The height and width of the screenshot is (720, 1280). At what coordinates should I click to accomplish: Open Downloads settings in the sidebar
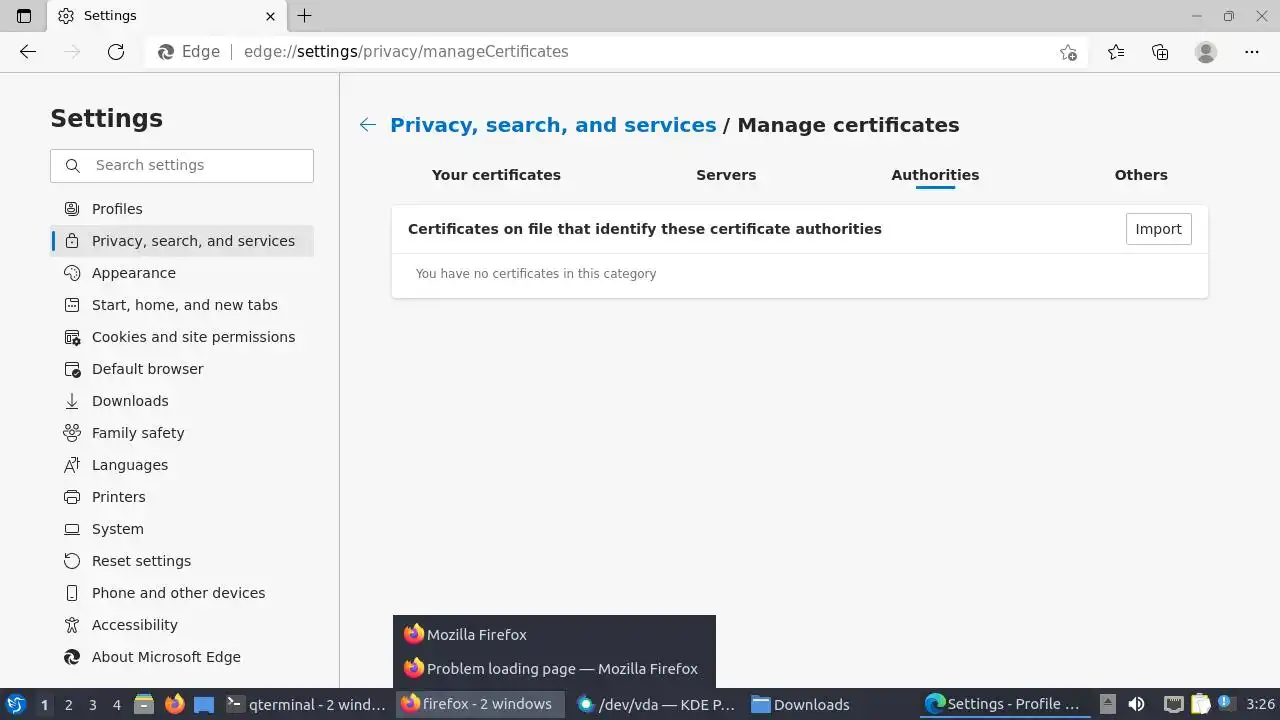(x=182, y=401)
